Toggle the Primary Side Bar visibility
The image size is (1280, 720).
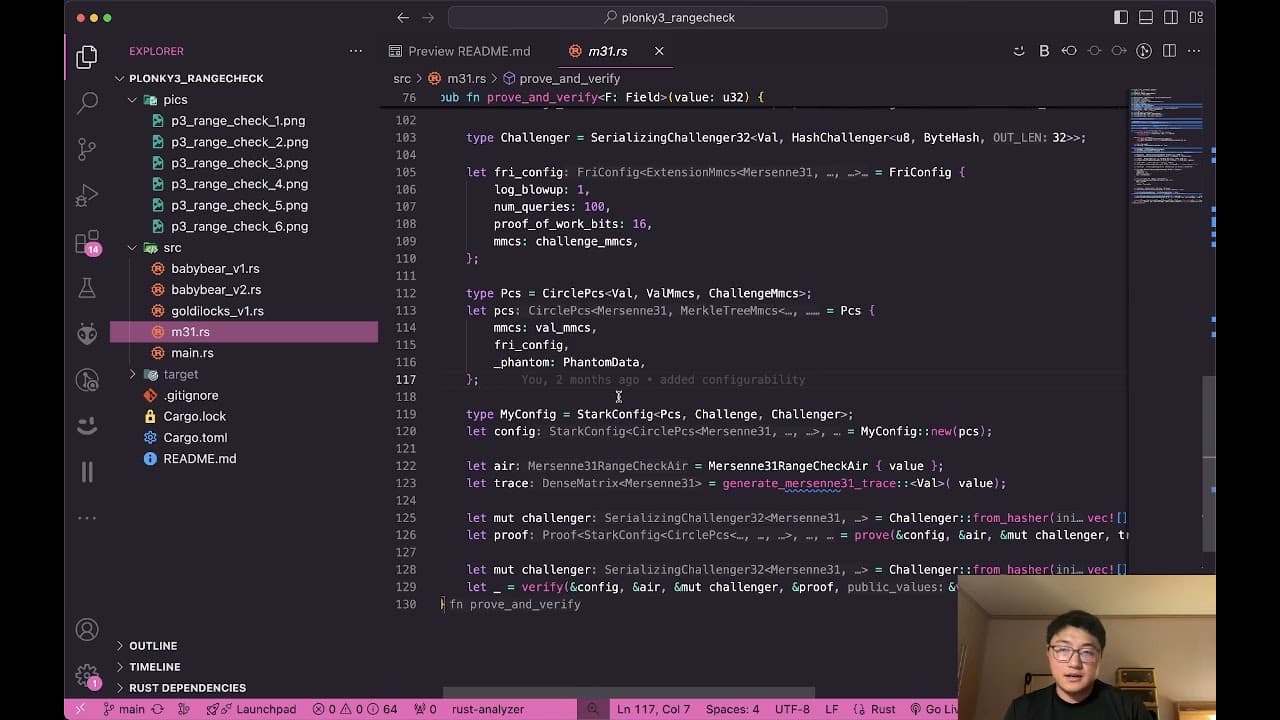(1121, 18)
